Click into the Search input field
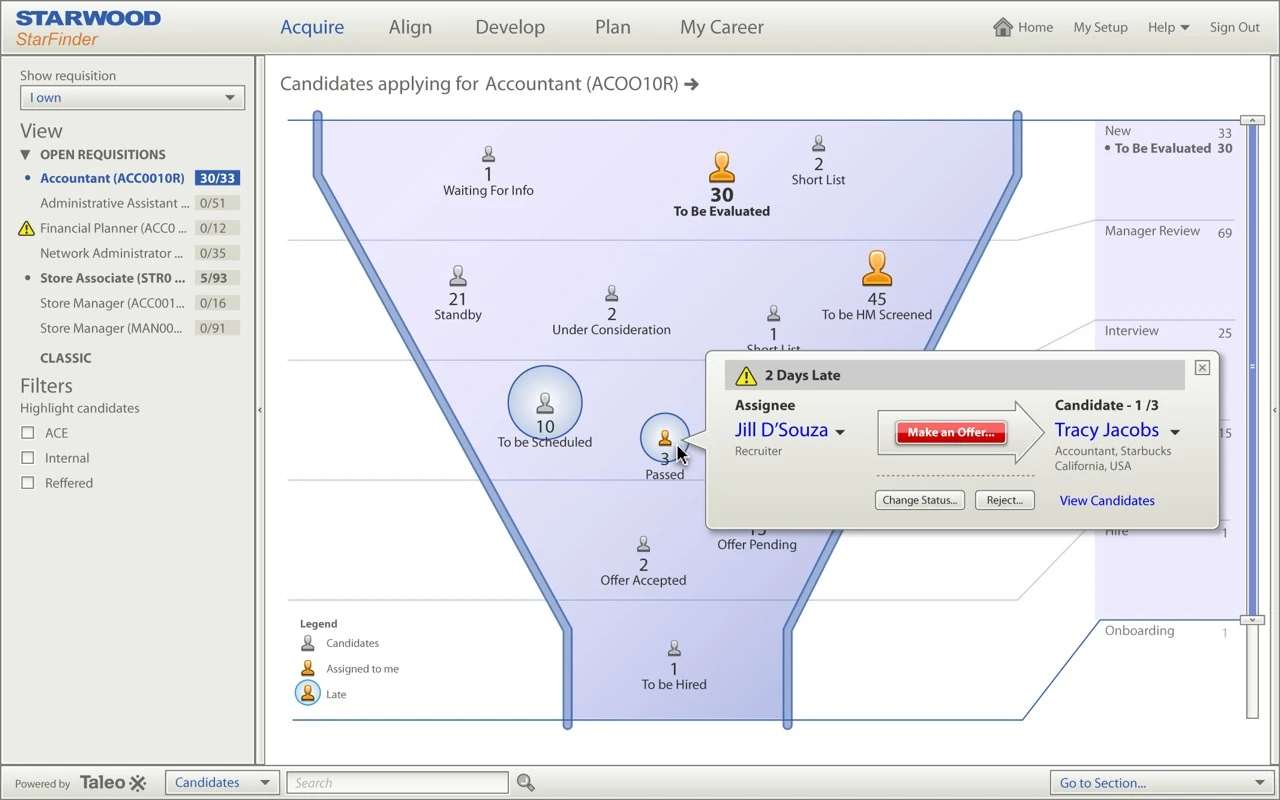Viewport: 1280px width, 800px height. tap(398, 783)
